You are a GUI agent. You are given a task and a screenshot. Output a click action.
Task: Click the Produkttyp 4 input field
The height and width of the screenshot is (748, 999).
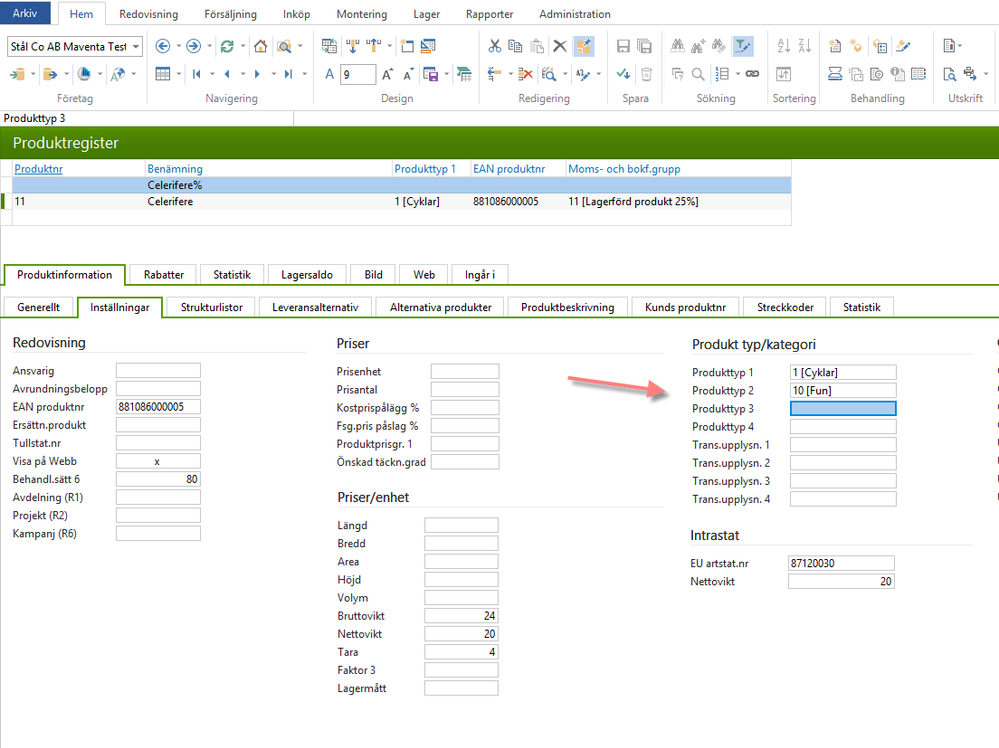click(843, 427)
